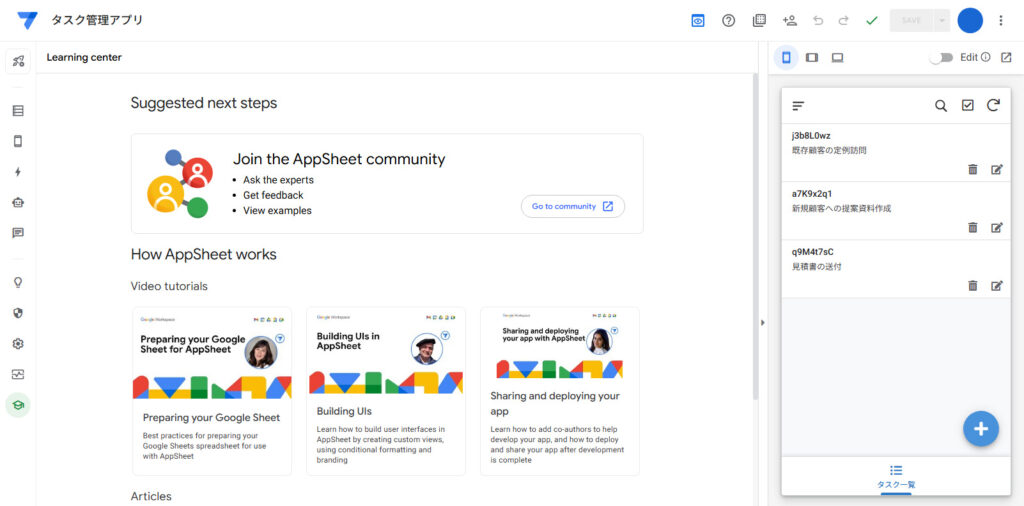The image size is (1024, 506).
Task: Click the refresh sync icon in preview
Action: (x=993, y=105)
